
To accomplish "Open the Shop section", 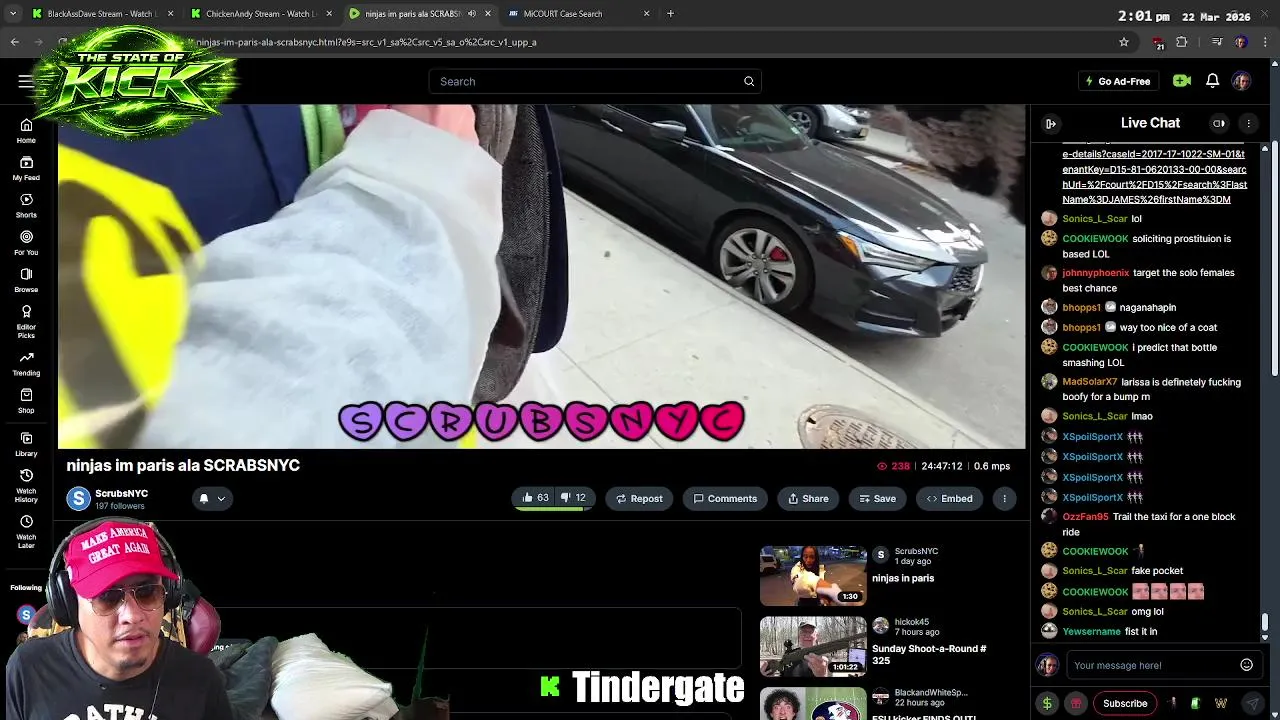I will click(26, 400).
